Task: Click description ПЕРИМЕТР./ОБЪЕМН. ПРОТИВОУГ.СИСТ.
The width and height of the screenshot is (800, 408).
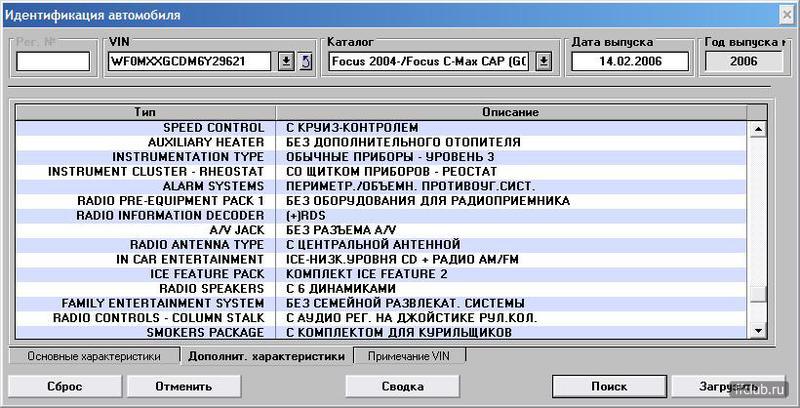Action: click(x=411, y=186)
